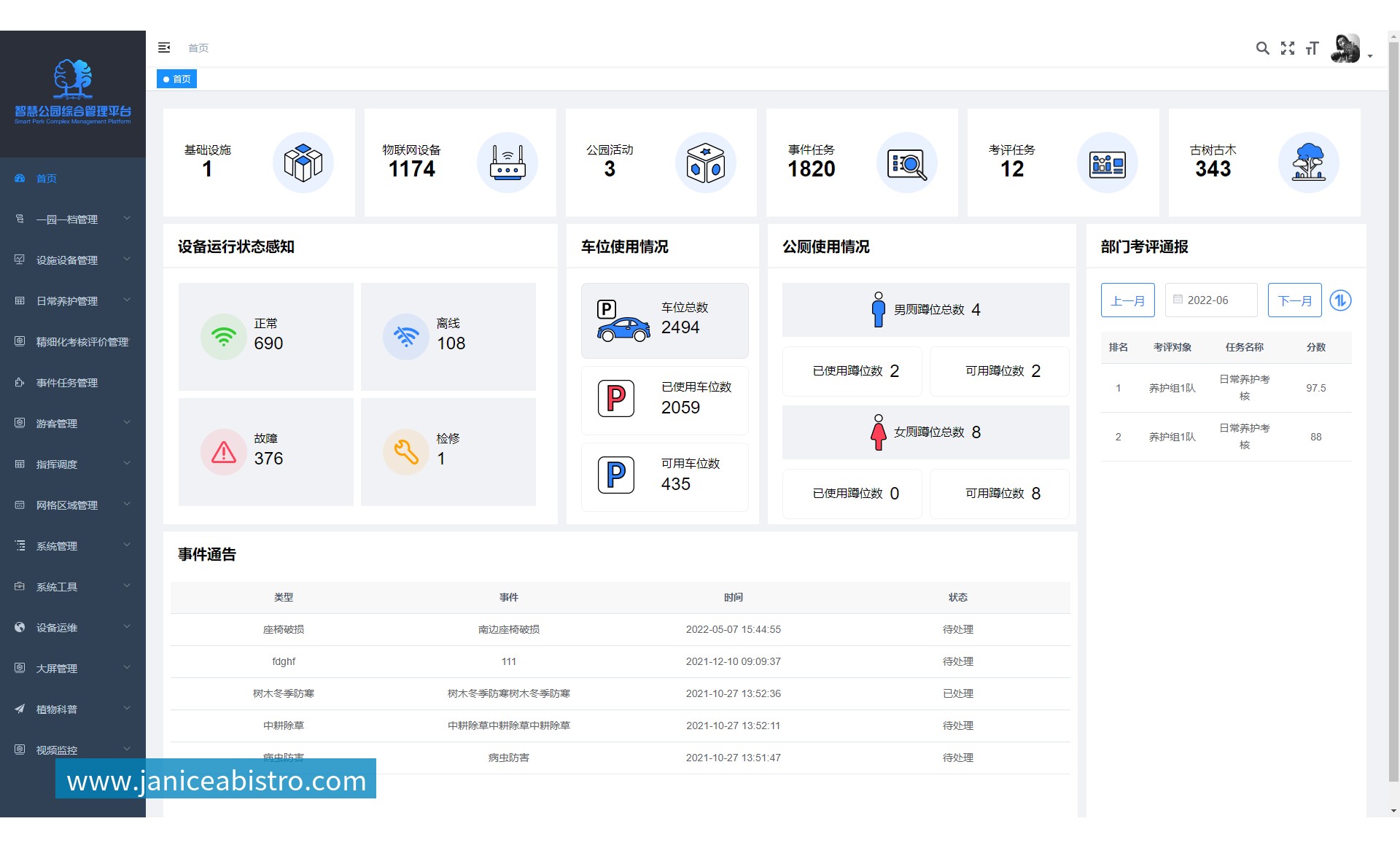Expand 设备运维 menu
This screenshot has width=1400, height=848.
pos(73,628)
